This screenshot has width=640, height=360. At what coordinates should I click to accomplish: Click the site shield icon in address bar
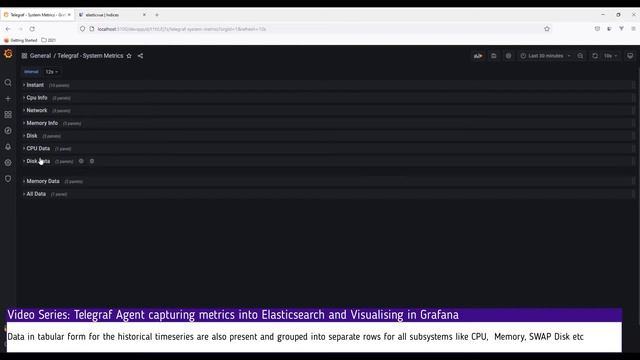82,29
